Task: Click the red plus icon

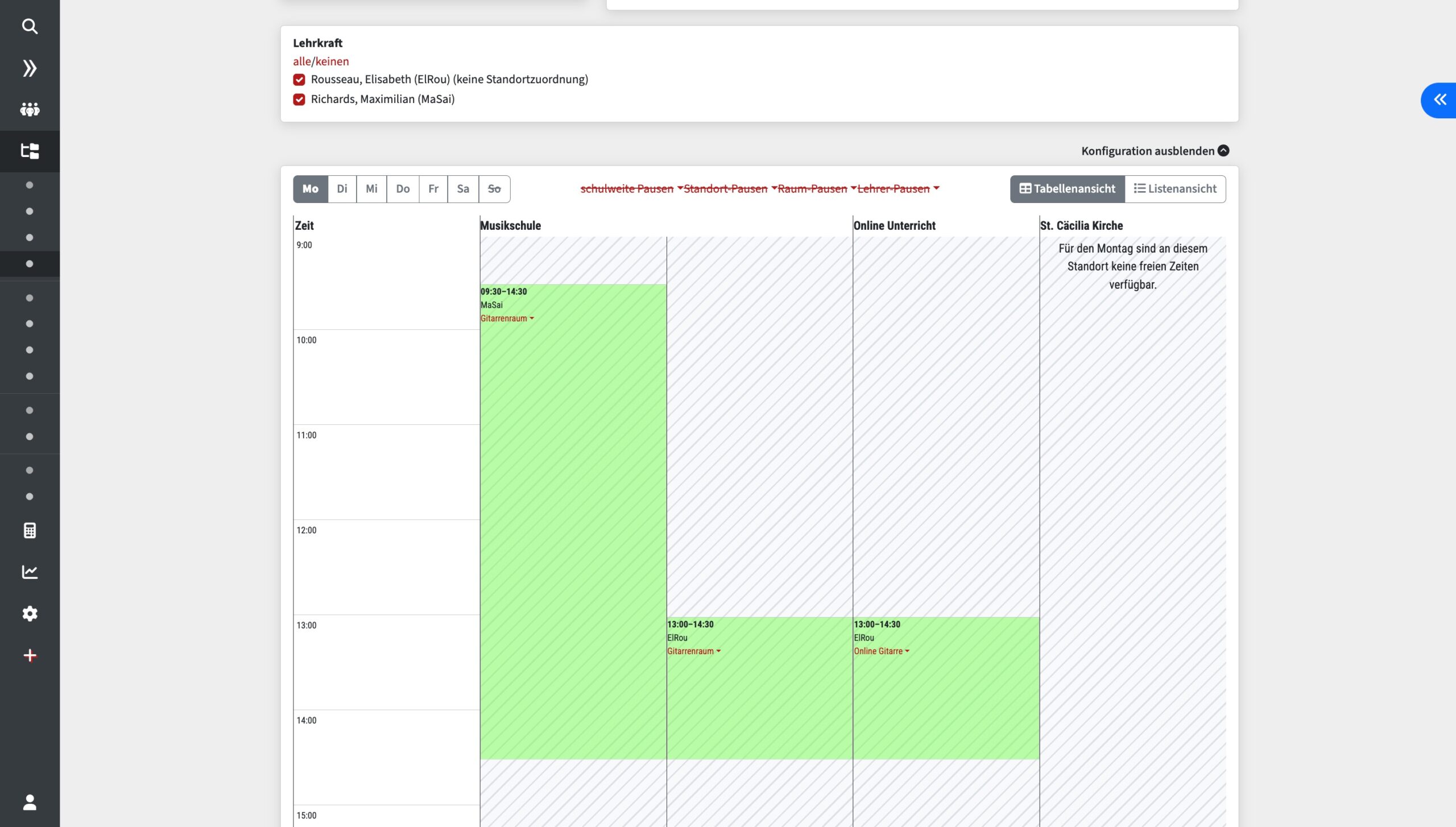Action: click(x=30, y=655)
